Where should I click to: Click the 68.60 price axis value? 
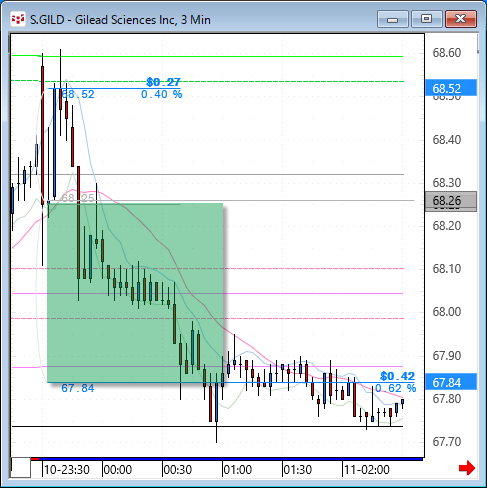(447, 53)
